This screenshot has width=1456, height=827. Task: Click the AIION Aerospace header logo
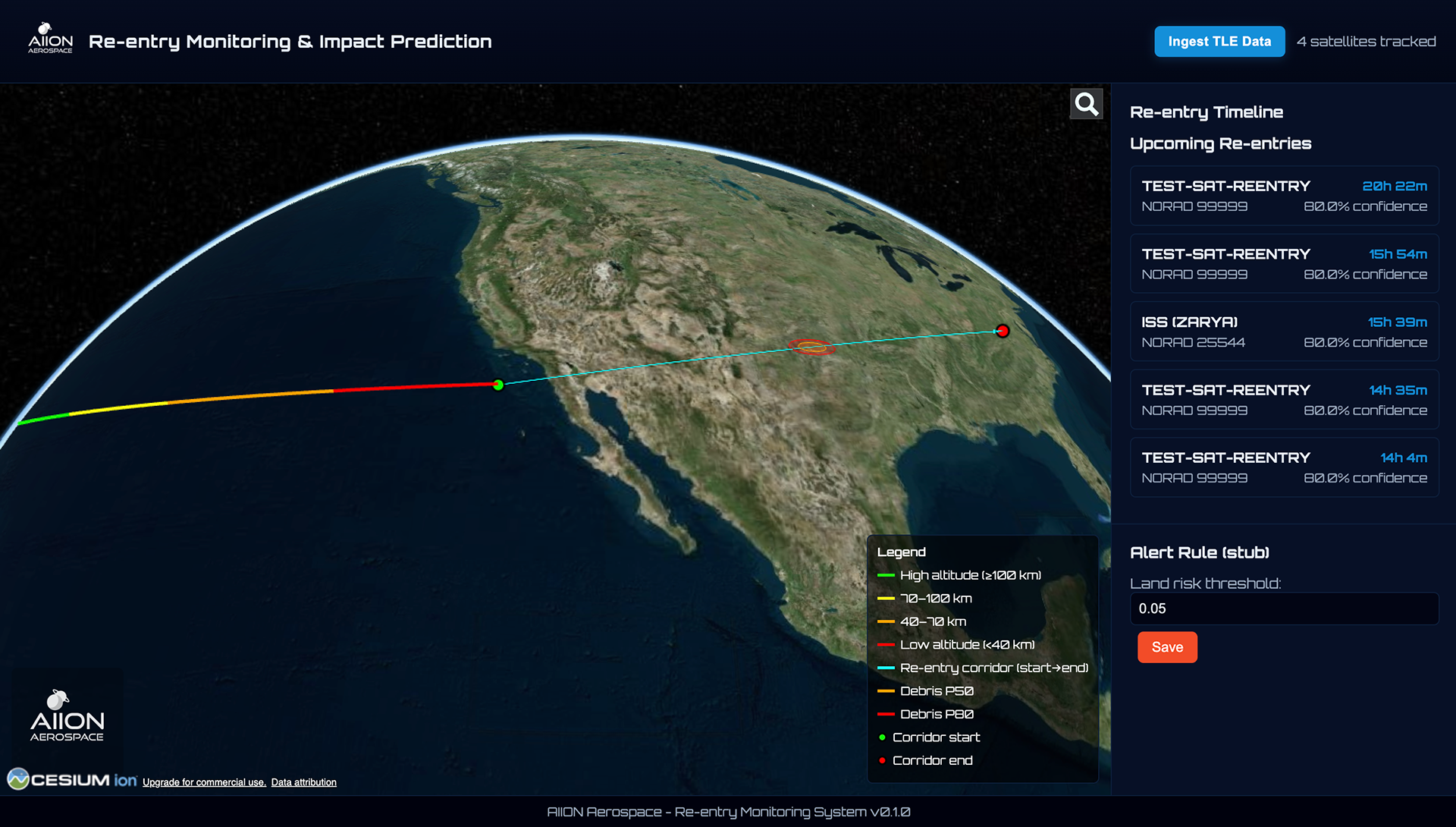click(x=50, y=39)
